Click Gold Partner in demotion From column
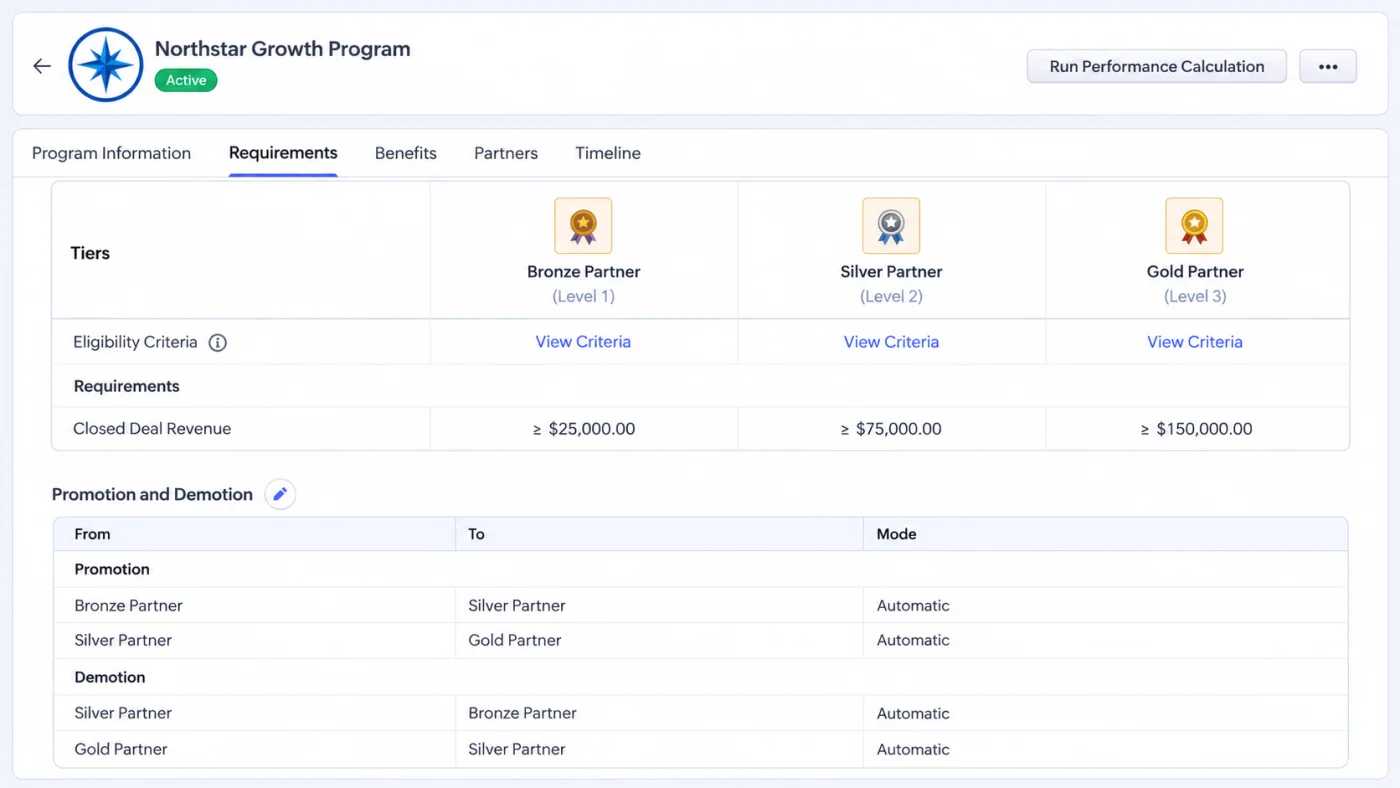Screen dimensions: 1400x788 click(x=121, y=749)
